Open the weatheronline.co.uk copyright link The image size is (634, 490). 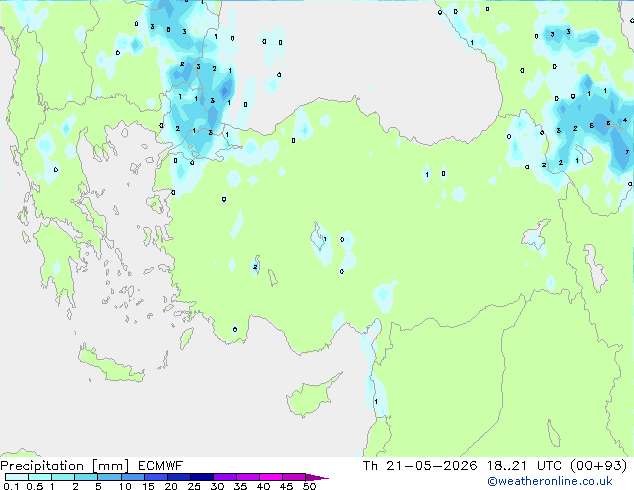550,481
